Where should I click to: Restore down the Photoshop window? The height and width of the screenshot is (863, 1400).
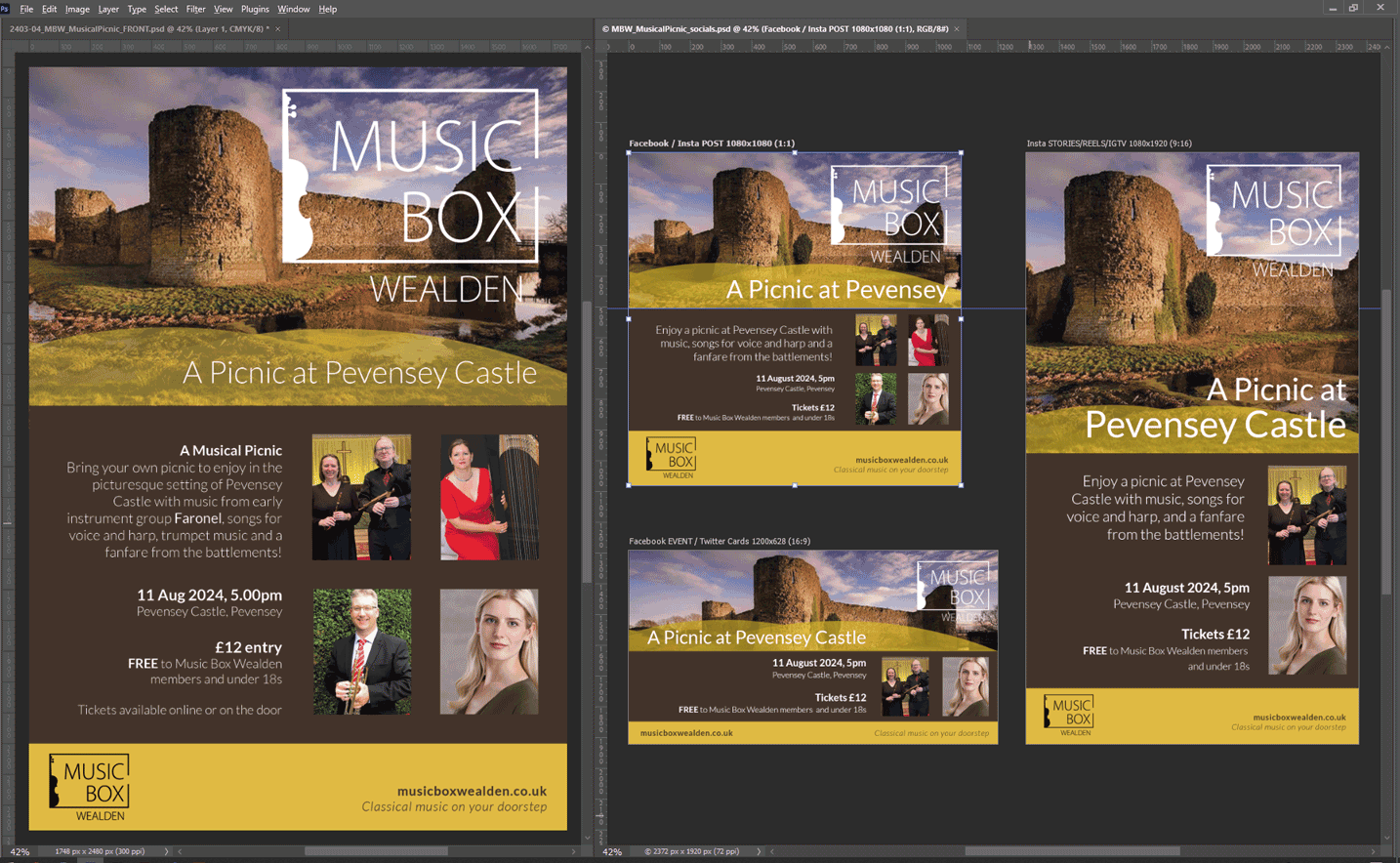tap(1354, 8)
